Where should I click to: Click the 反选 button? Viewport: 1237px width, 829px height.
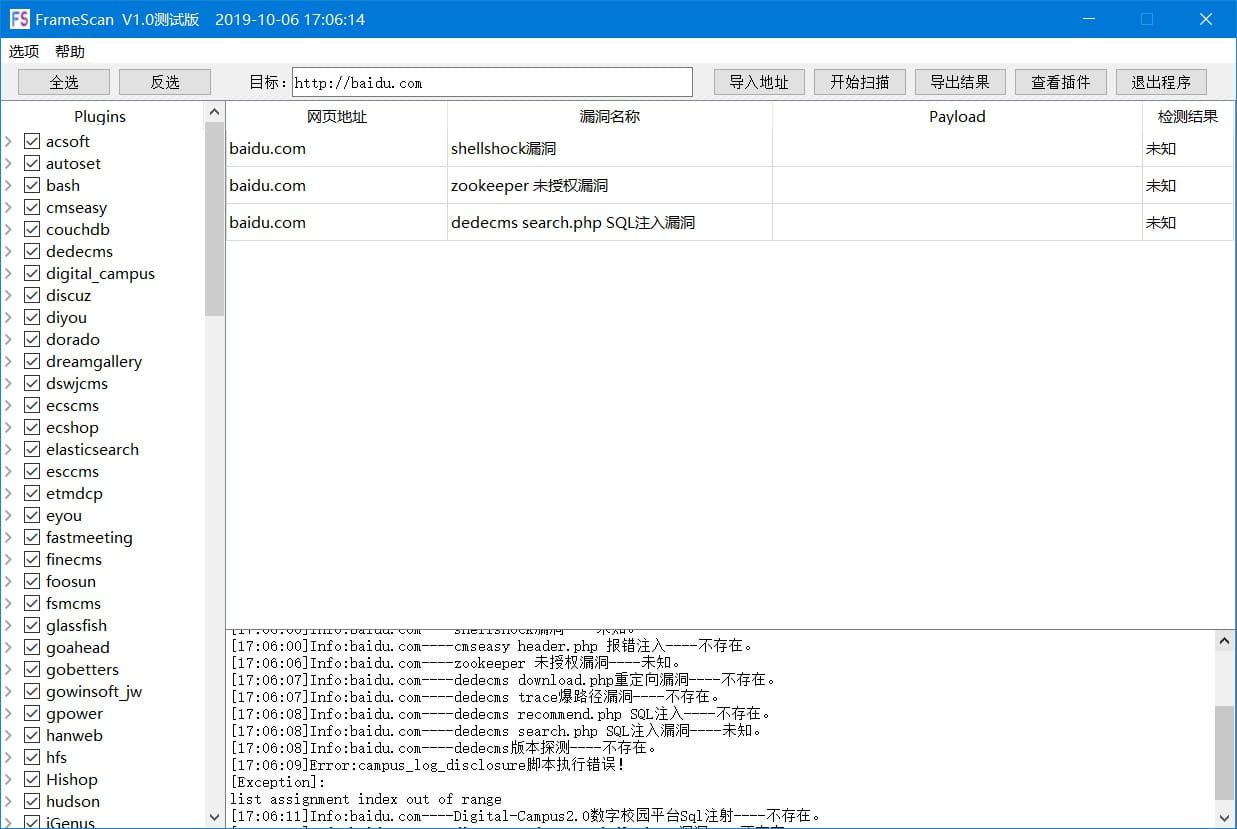(165, 82)
